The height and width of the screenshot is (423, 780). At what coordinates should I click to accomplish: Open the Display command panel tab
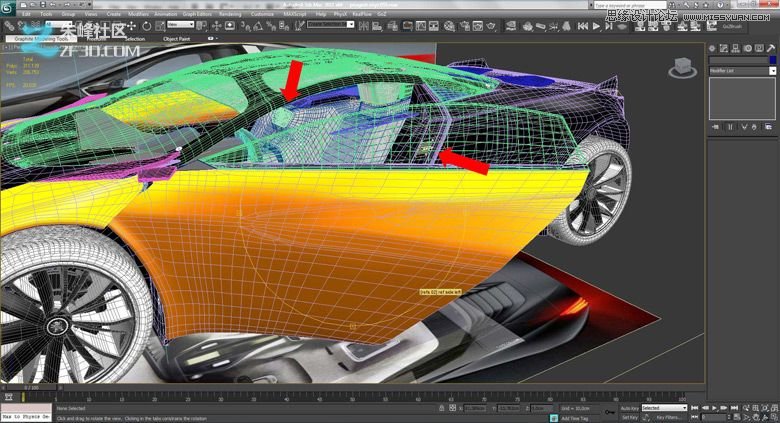759,48
